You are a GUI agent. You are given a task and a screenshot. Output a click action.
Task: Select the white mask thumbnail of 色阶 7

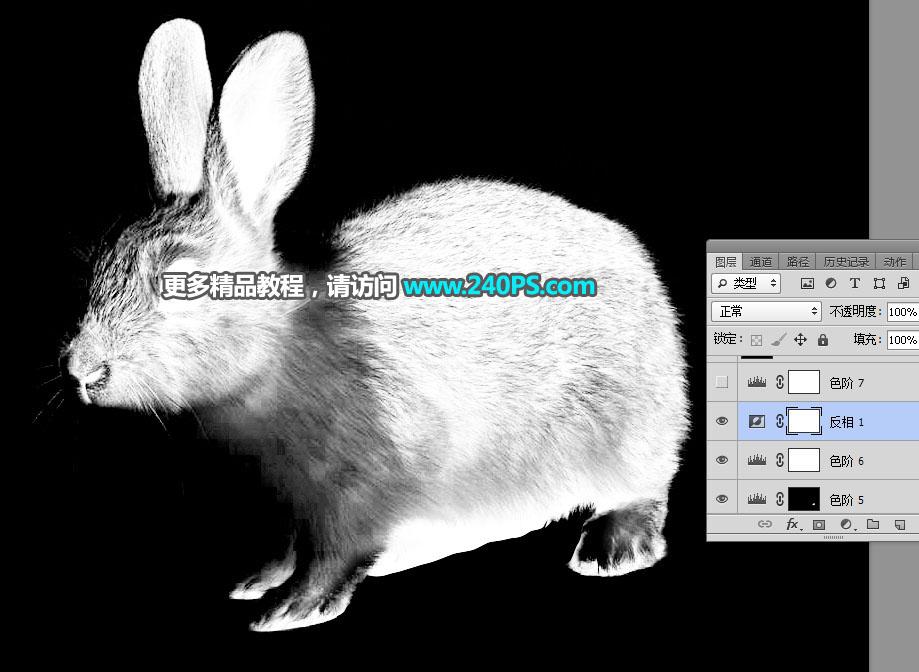click(x=804, y=382)
